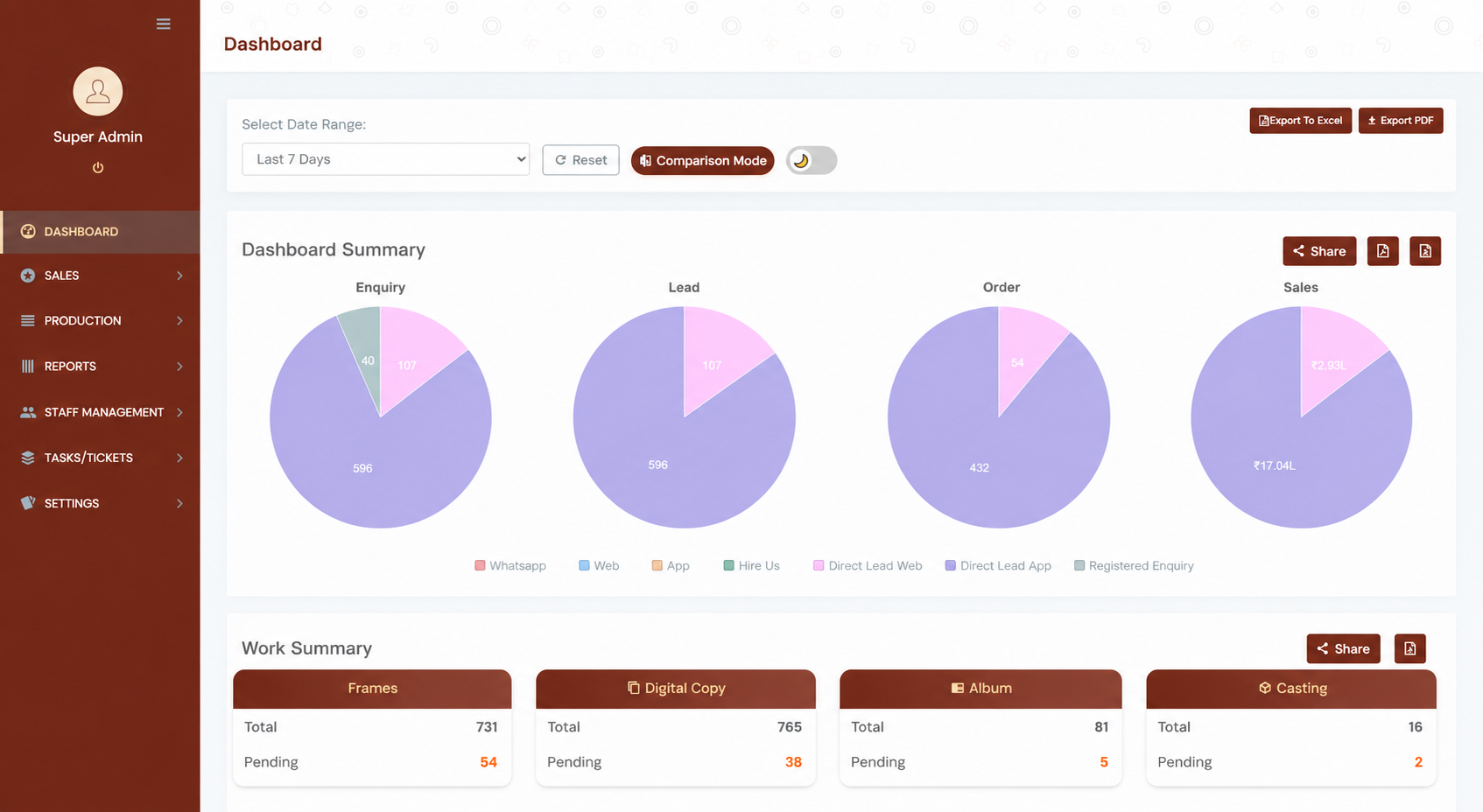Image resolution: width=1483 pixels, height=812 pixels.
Task: Expand the Production sidebar menu
Action: point(100,321)
